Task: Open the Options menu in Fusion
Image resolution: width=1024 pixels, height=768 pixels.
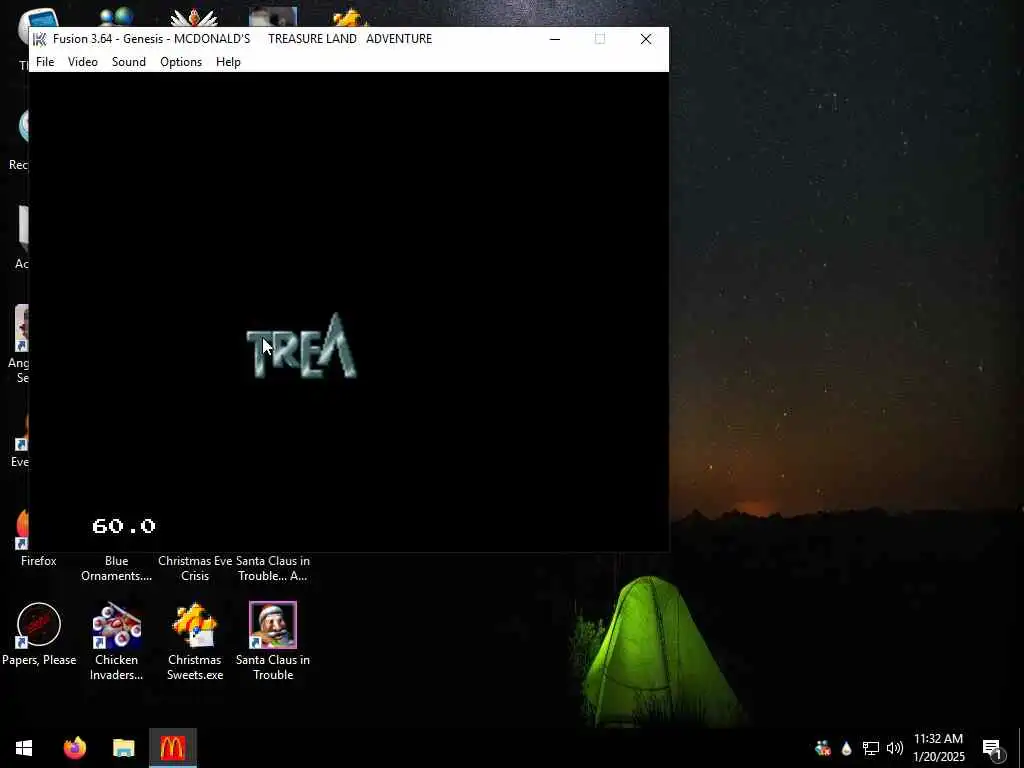Action: (x=181, y=61)
